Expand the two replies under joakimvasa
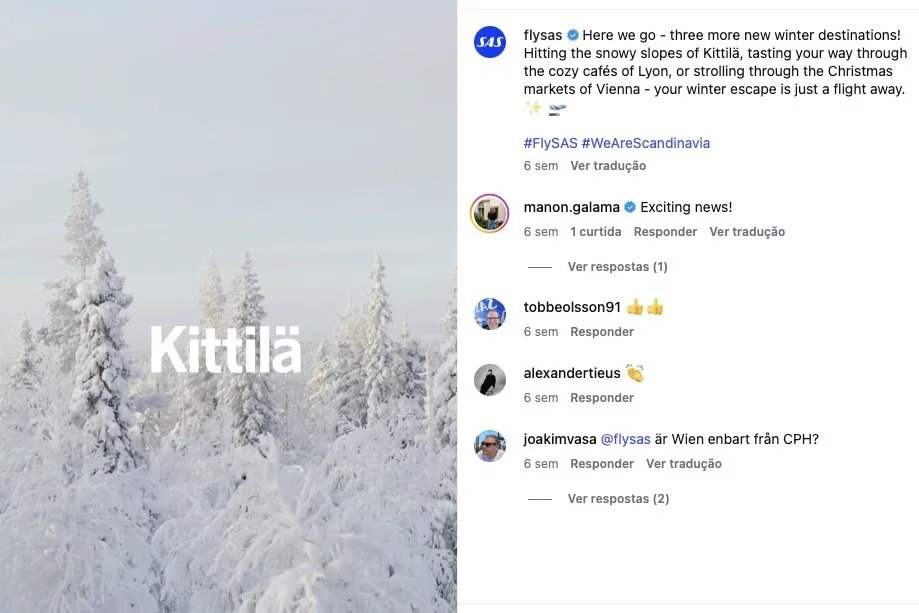 [618, 499]
